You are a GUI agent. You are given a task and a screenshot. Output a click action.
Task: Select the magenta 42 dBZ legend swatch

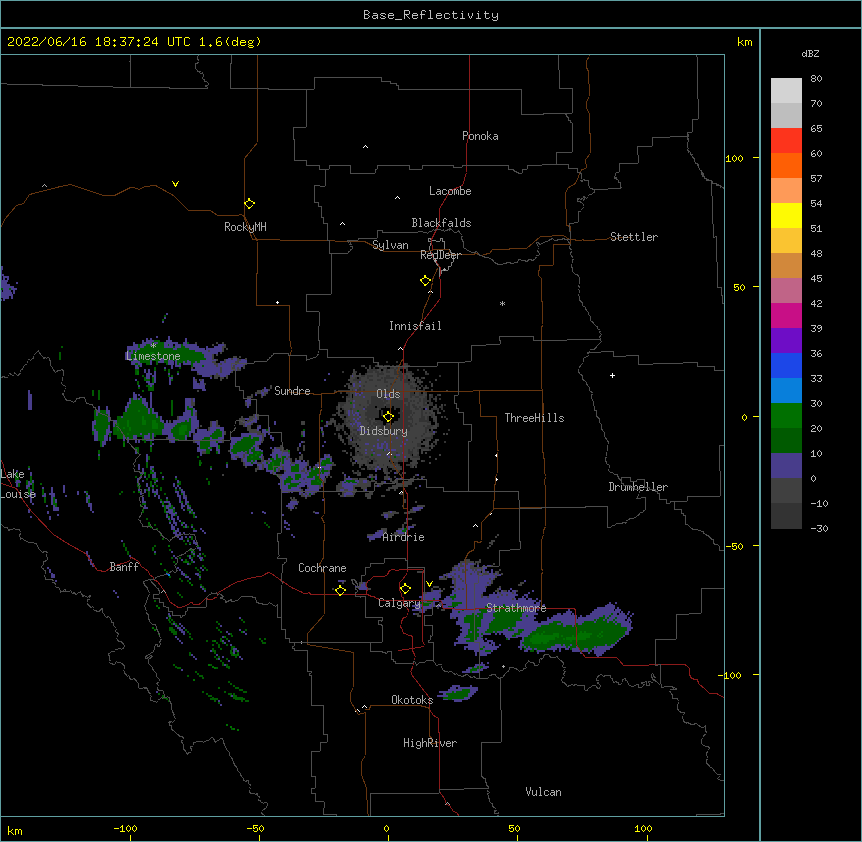pyautogui.click(x=786, y=315)
